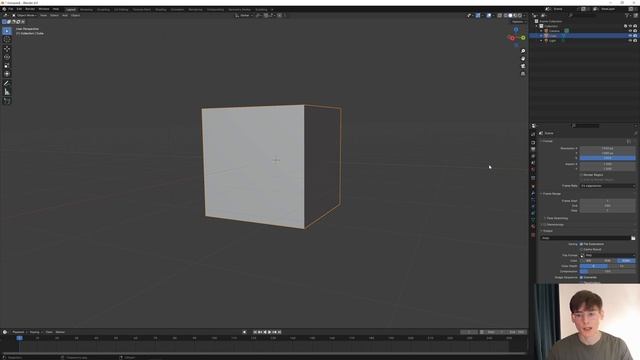Select the Add Cube tool
This screenshot has height=360, width=640.
pos(7,101)
